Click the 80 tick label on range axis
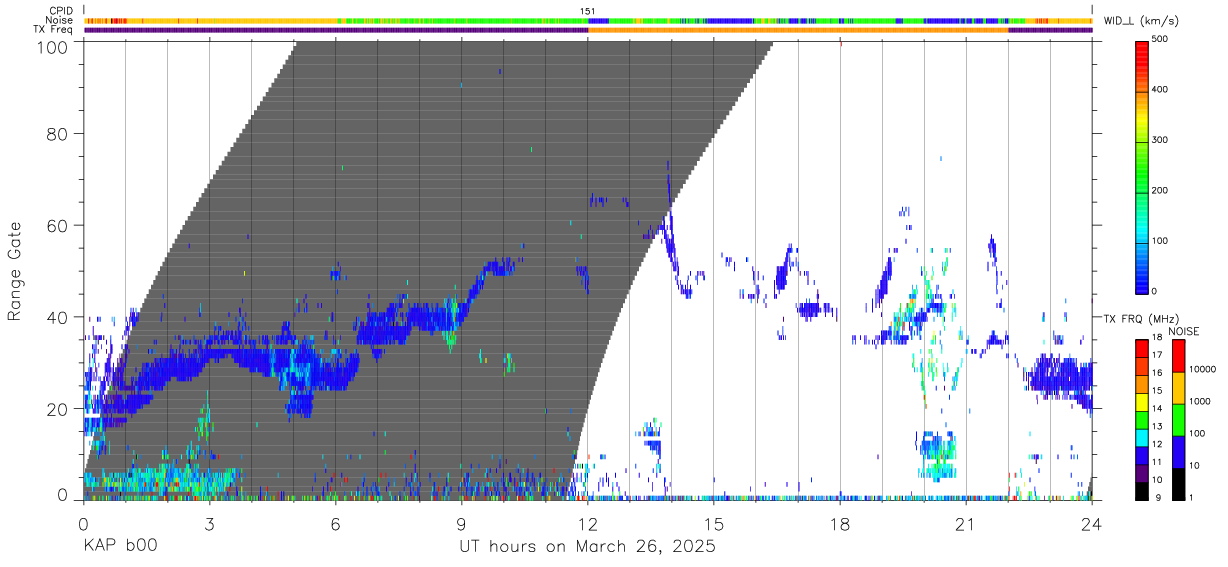Screen dimensions: 1228x567 click(57, 133)
